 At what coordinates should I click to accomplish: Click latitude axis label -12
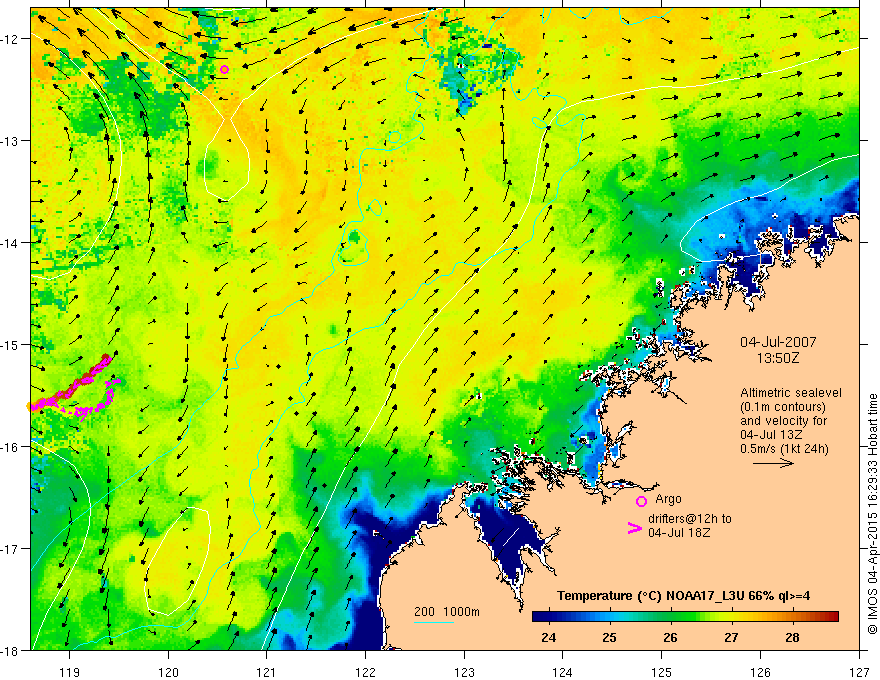10,39
